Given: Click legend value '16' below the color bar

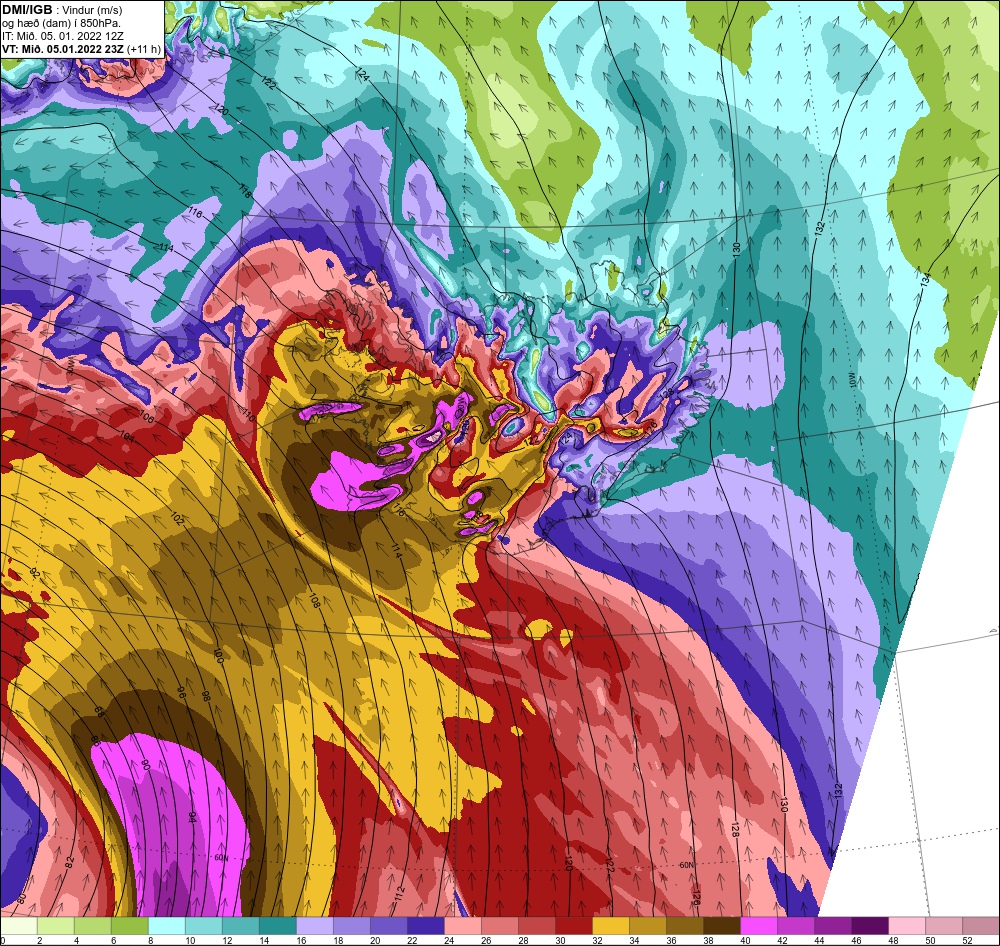Looking at the screenshot, I should click(x=300, y=940).
